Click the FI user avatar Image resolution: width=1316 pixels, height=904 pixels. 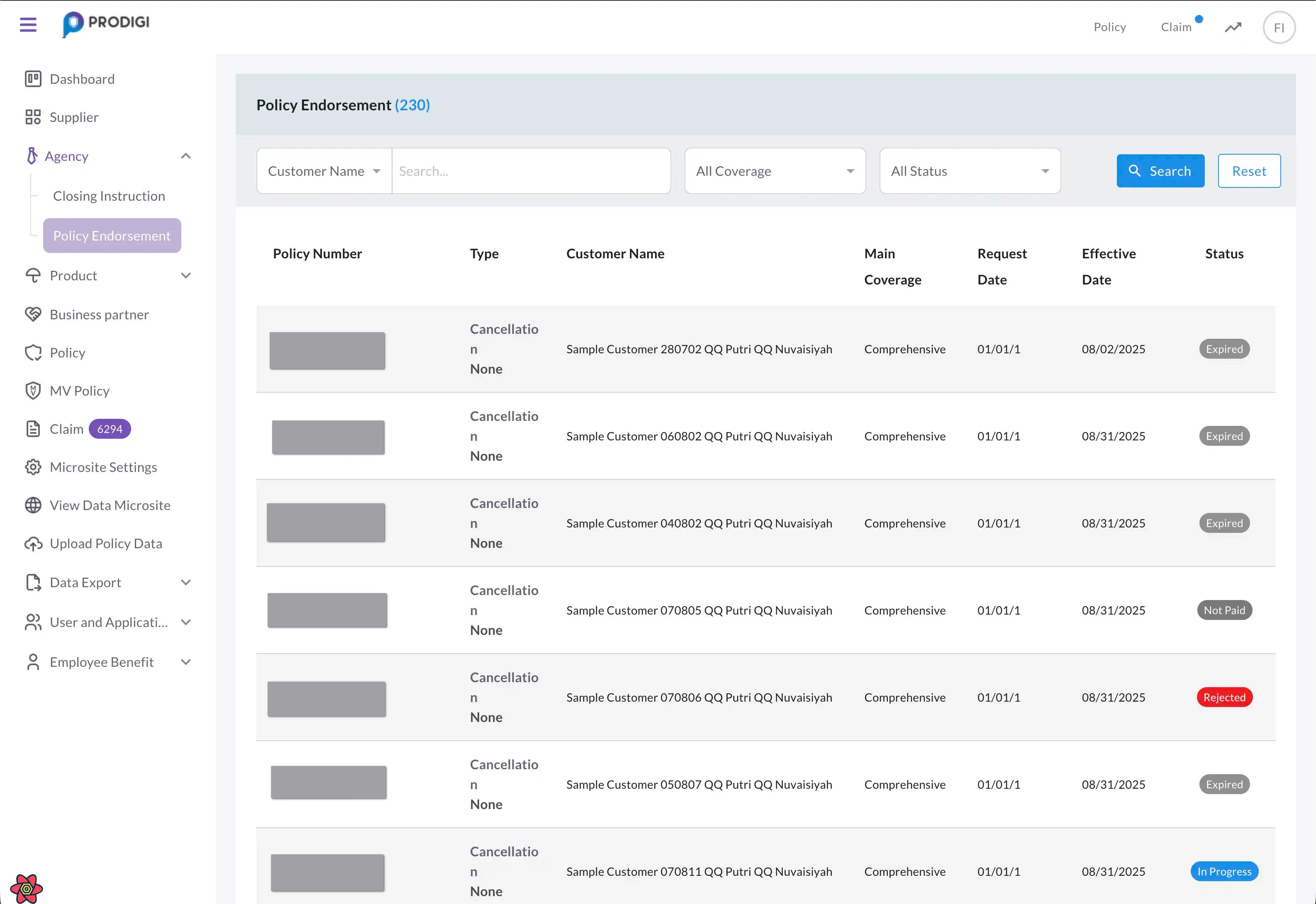(x=1279, y=27)
